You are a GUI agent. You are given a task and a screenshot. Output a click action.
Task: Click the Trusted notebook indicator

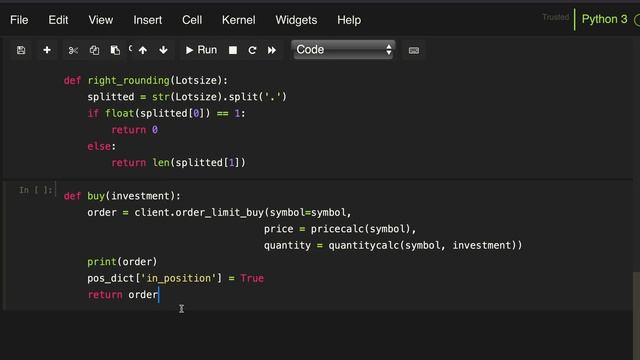[x=556, y=17]
